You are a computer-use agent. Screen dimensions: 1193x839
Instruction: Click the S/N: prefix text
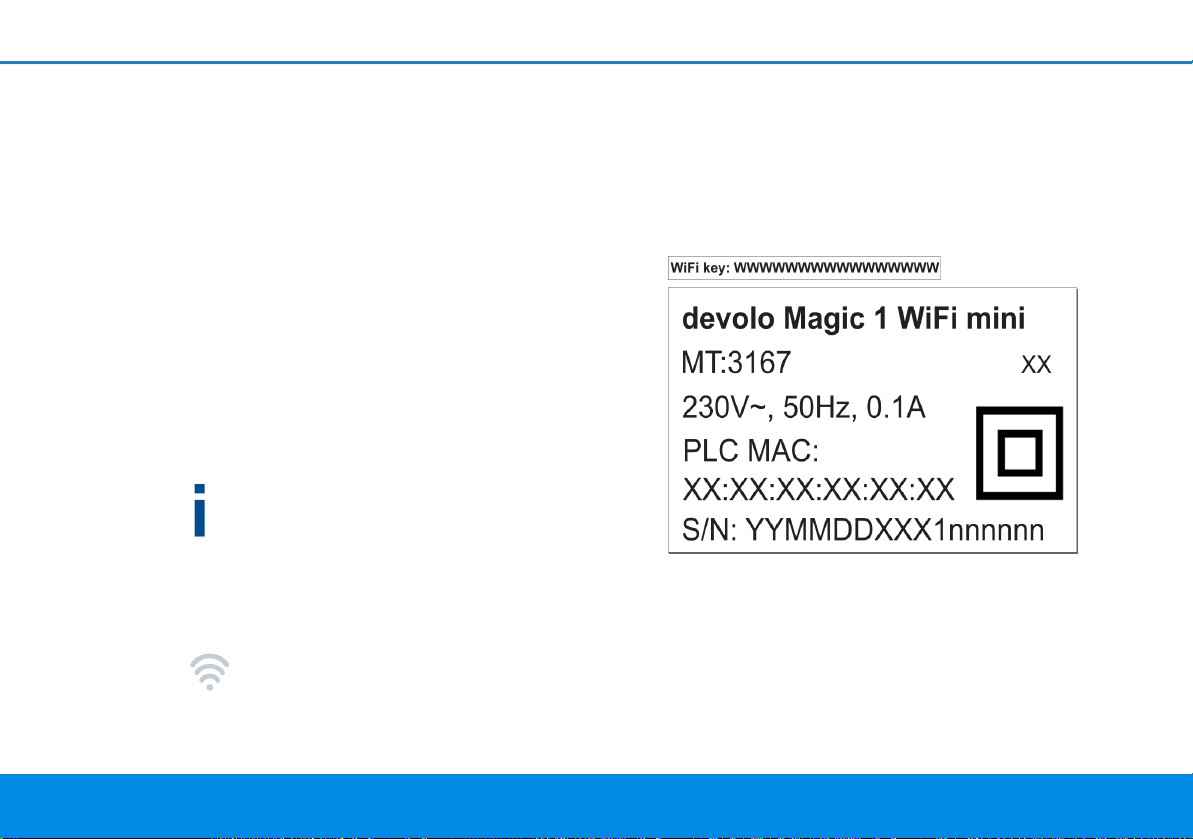(709, 529)
